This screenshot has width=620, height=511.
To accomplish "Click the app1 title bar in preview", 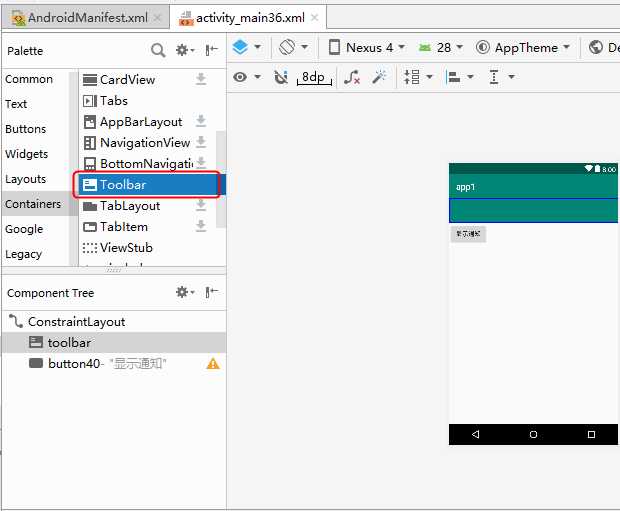I will (x=533, y=186).
